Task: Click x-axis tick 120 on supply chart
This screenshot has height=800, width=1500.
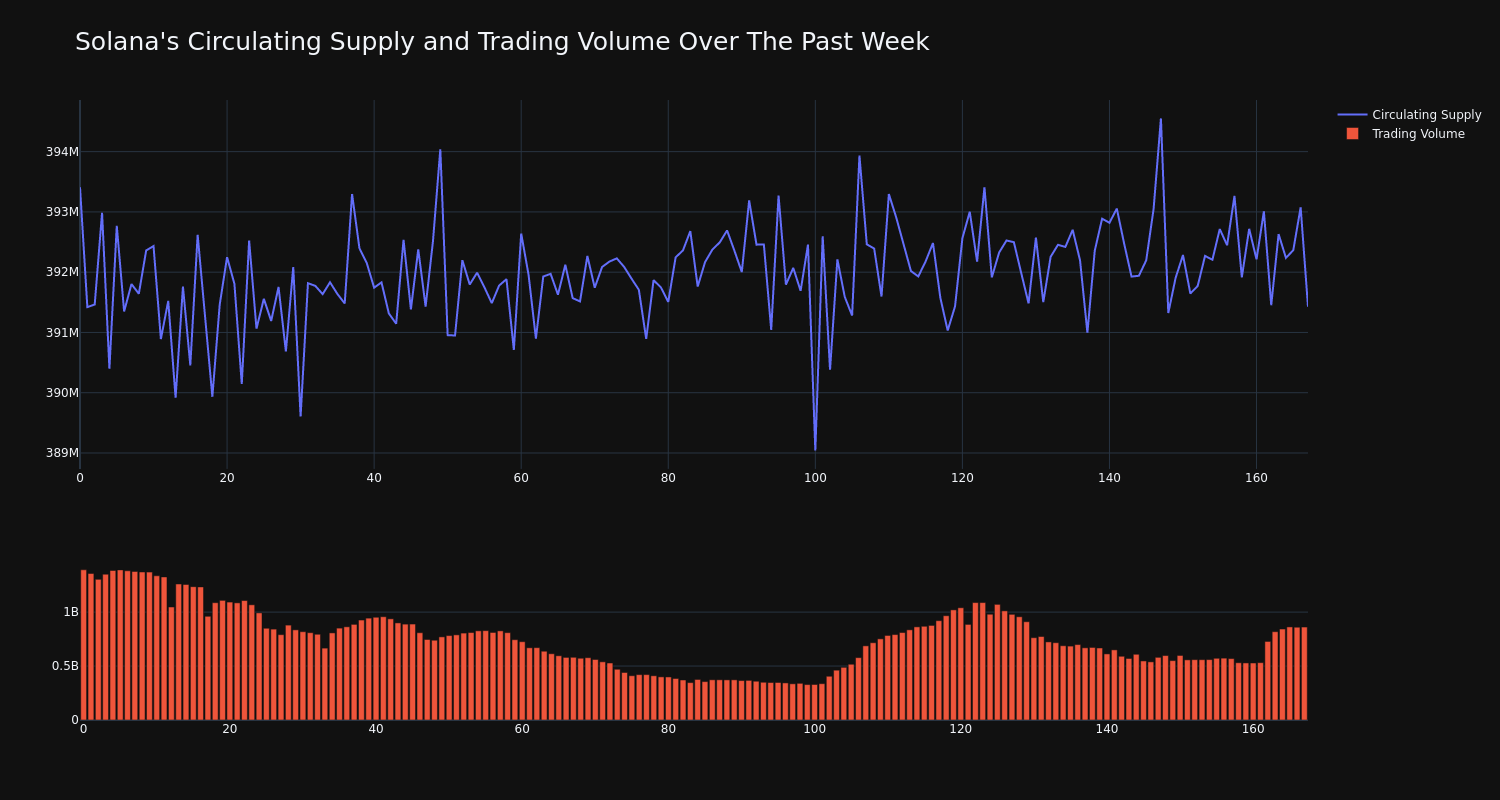Action: click(962, 478)
